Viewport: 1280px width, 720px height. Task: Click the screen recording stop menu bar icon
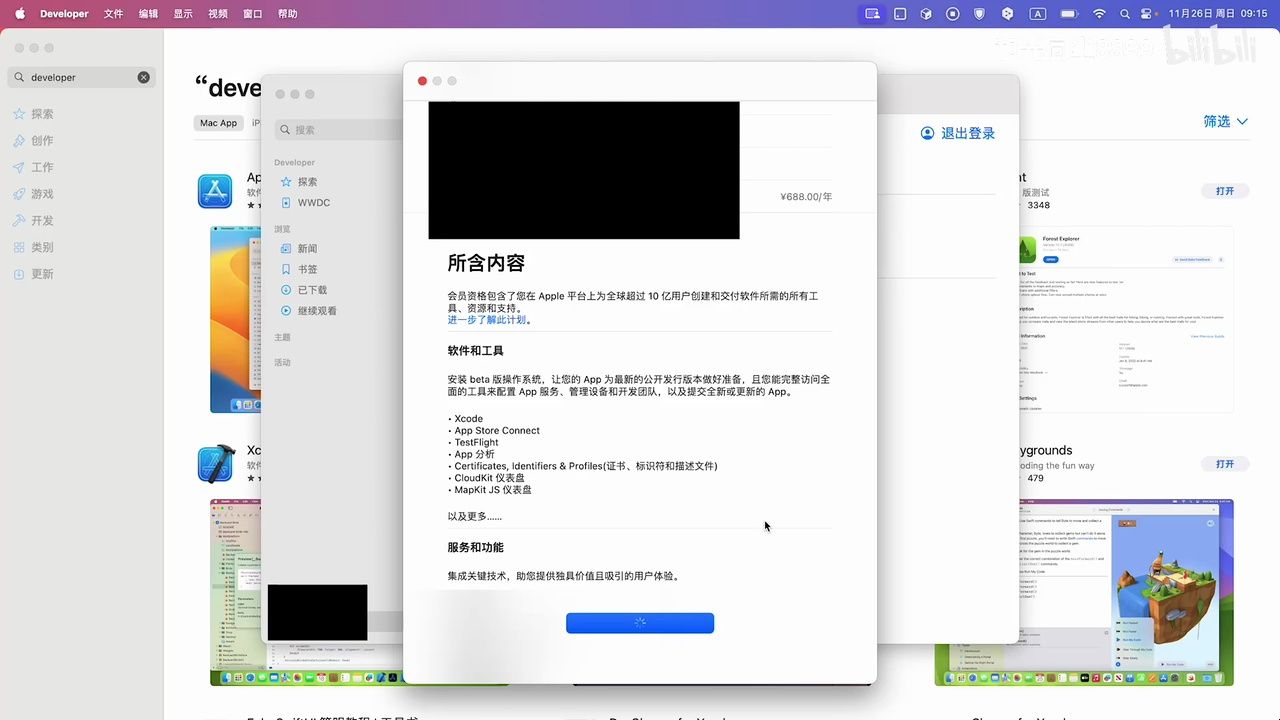pyautogui.click(x=953, y=14)
